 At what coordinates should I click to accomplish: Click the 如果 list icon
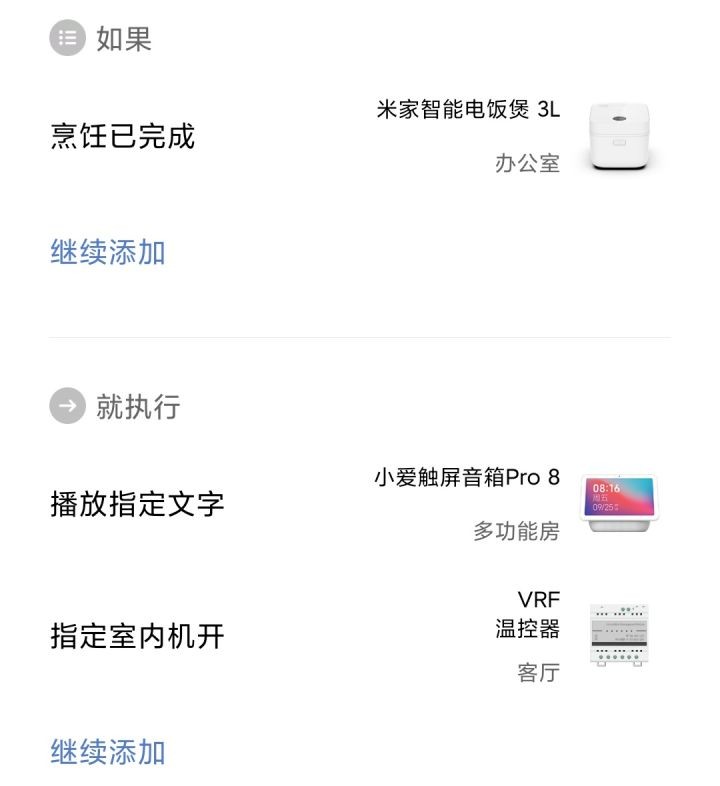67,38
